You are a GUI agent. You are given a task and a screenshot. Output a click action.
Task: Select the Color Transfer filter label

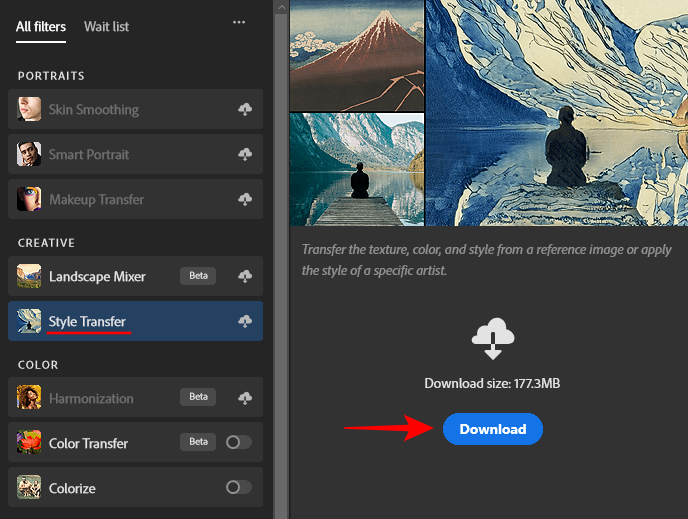click(x=88, y=444)
